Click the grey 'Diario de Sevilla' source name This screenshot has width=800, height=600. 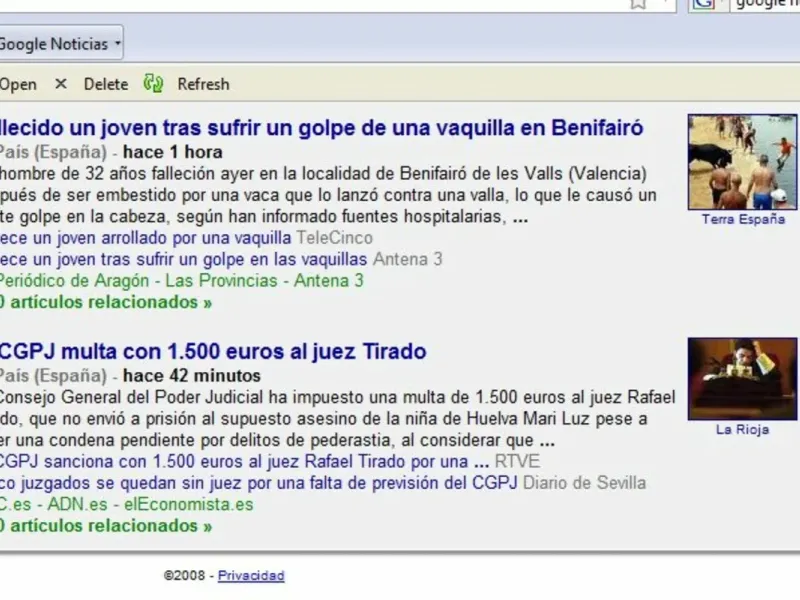pos(585,483)
